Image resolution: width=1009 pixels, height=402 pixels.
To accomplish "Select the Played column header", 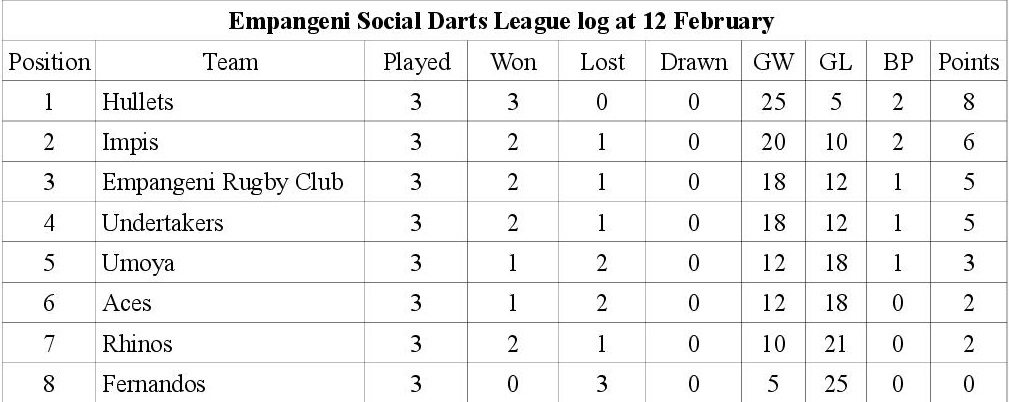I will 417,62.
